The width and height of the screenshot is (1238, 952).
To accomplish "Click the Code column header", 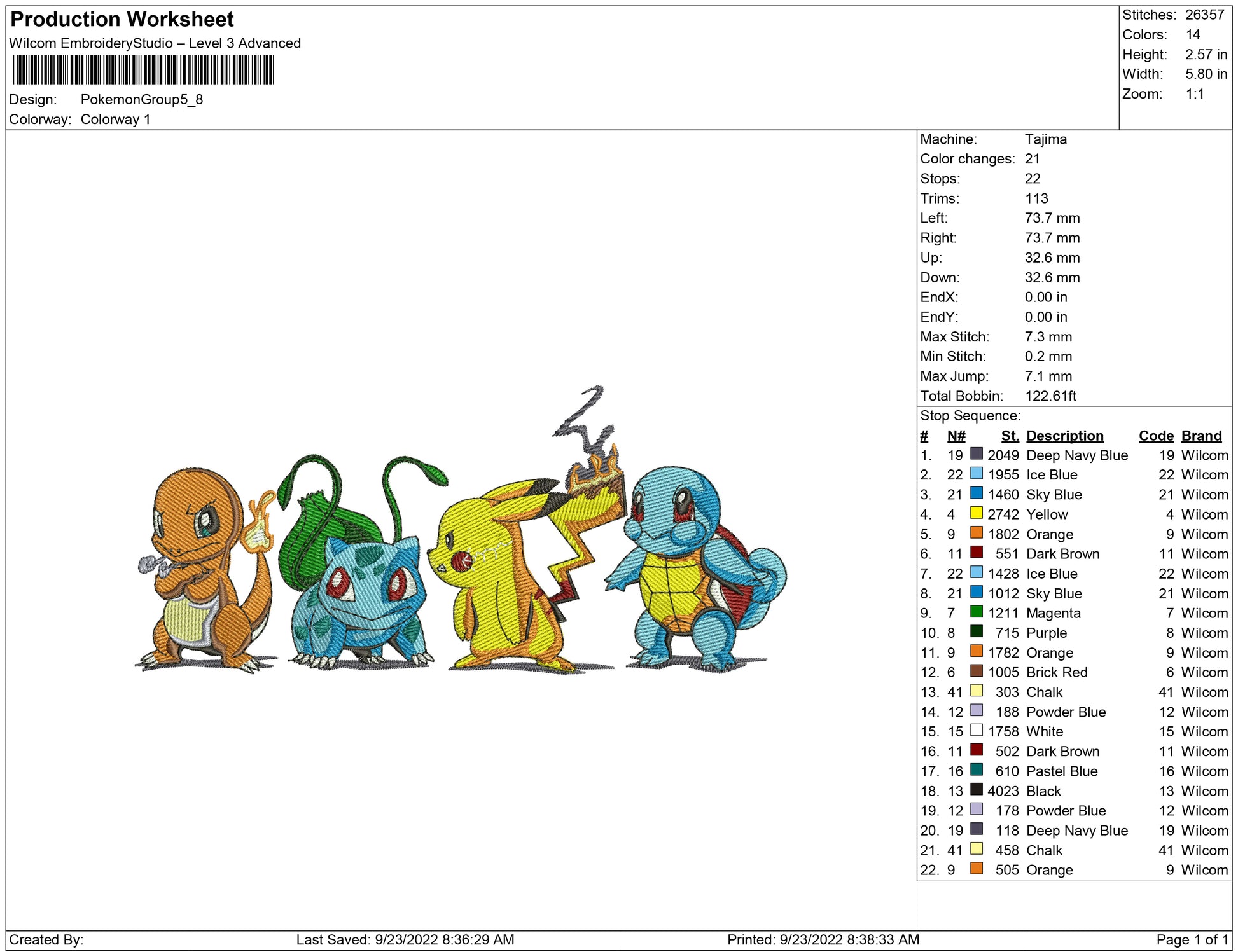I will point(1155,436).
